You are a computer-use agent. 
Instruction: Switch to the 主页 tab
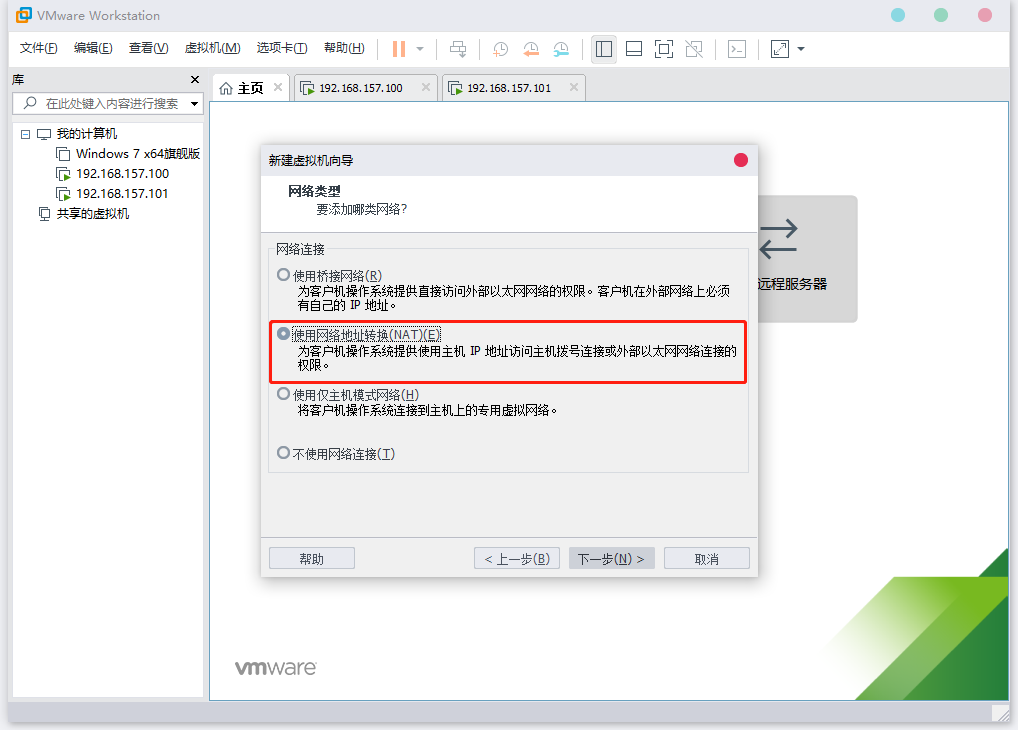251,88
